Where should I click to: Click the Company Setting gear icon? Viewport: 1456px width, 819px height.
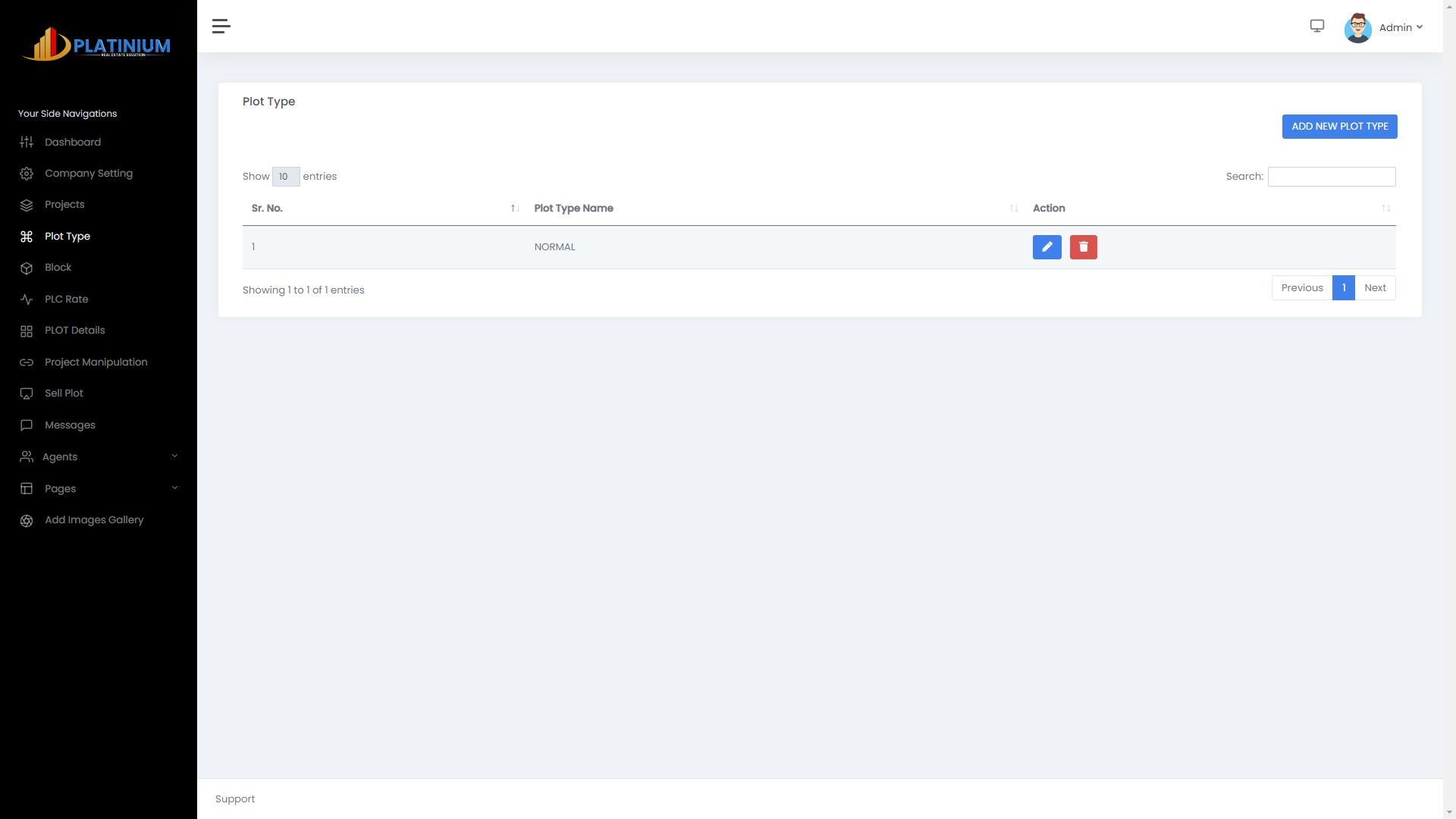tap(27, 174)
